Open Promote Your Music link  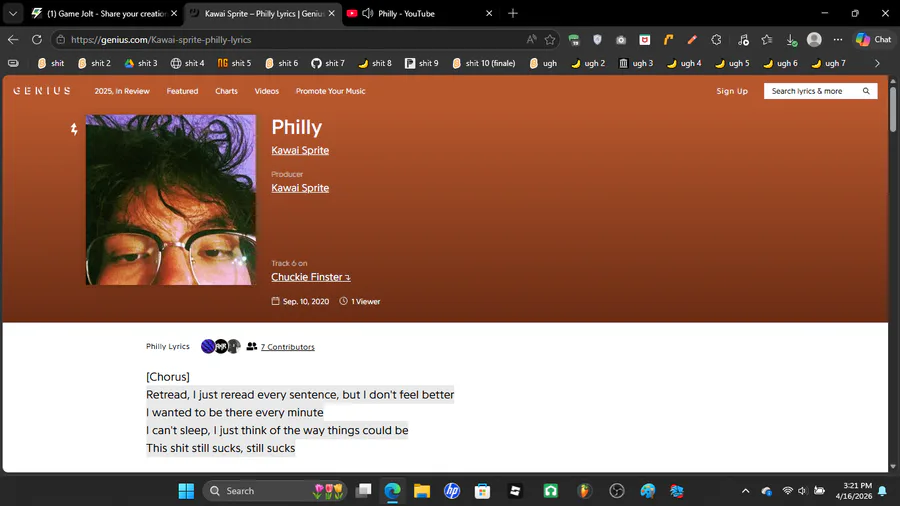pyautogui.click(x=330, y=91)
